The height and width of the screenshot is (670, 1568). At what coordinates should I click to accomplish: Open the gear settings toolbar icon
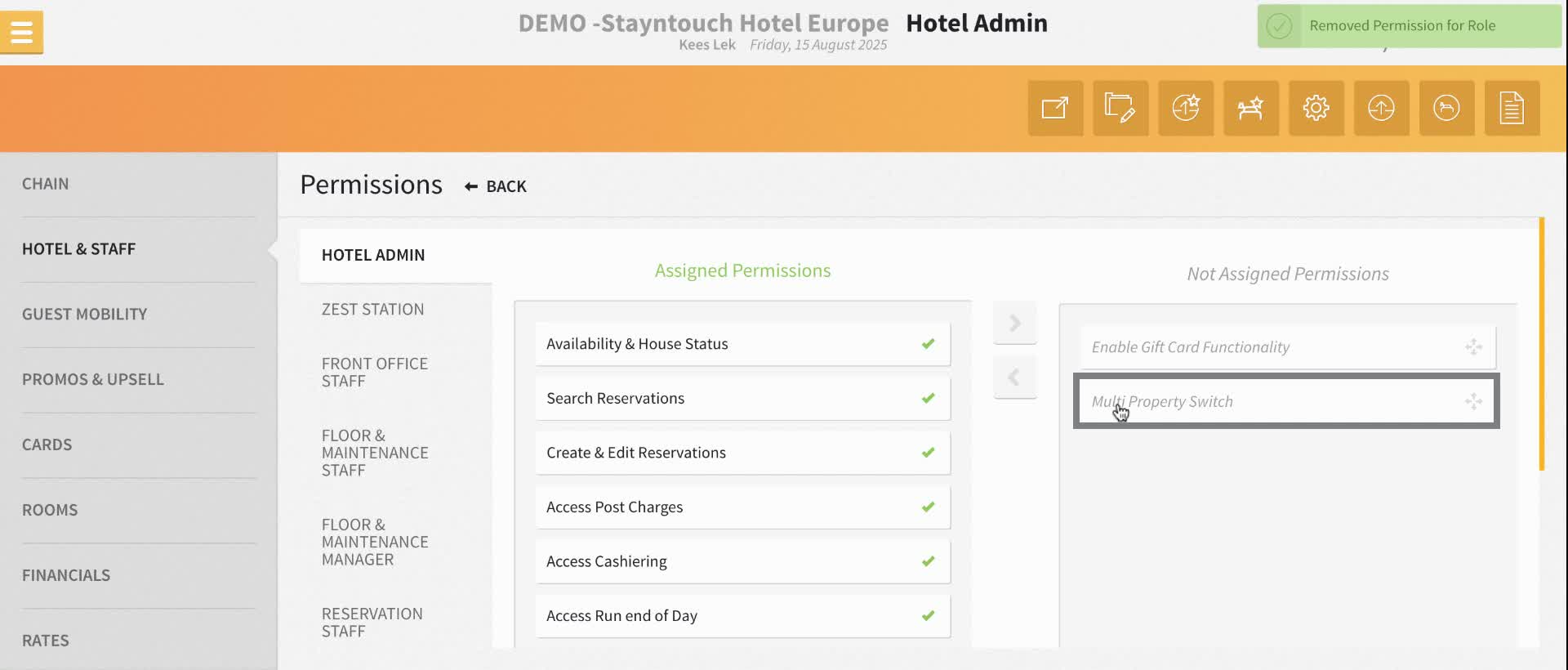(1316, 108)
